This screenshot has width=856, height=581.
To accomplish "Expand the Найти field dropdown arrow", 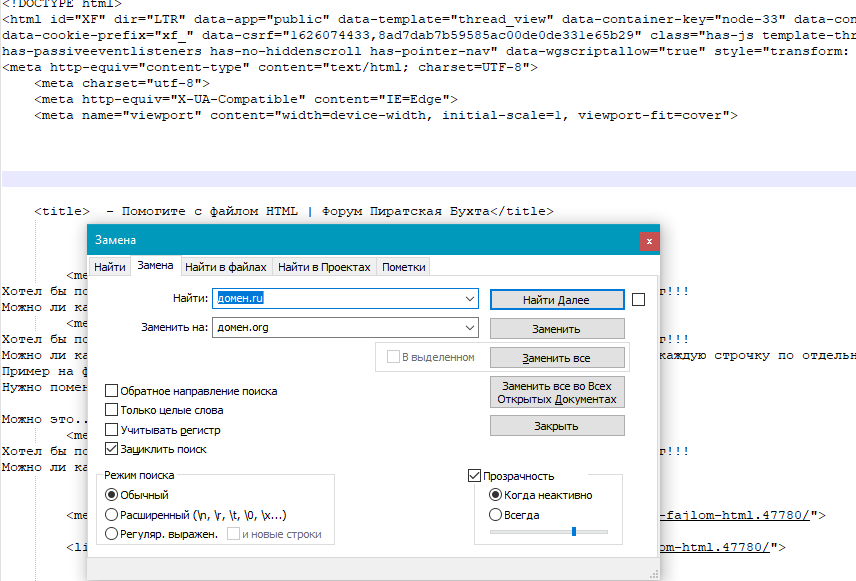I will pyautogui.click(x=469, y=299).
